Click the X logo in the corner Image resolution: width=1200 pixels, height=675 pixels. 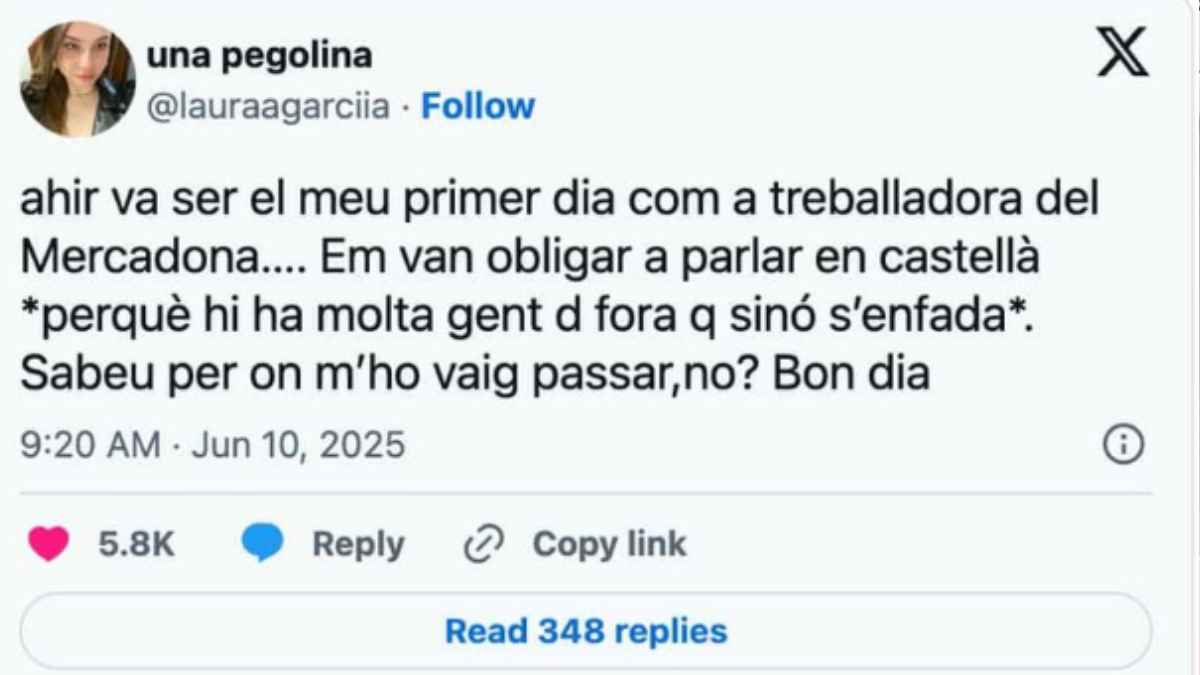pyautogui.click(x=1123, y=53)
